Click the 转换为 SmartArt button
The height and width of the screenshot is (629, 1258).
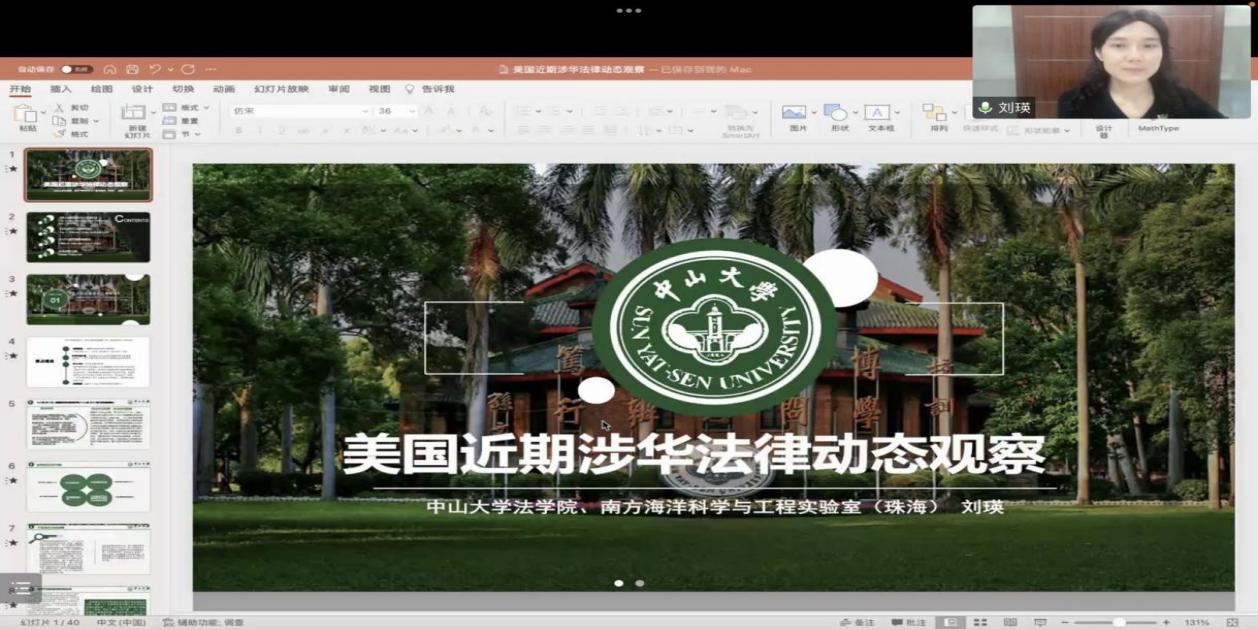(x=740, y=120)
